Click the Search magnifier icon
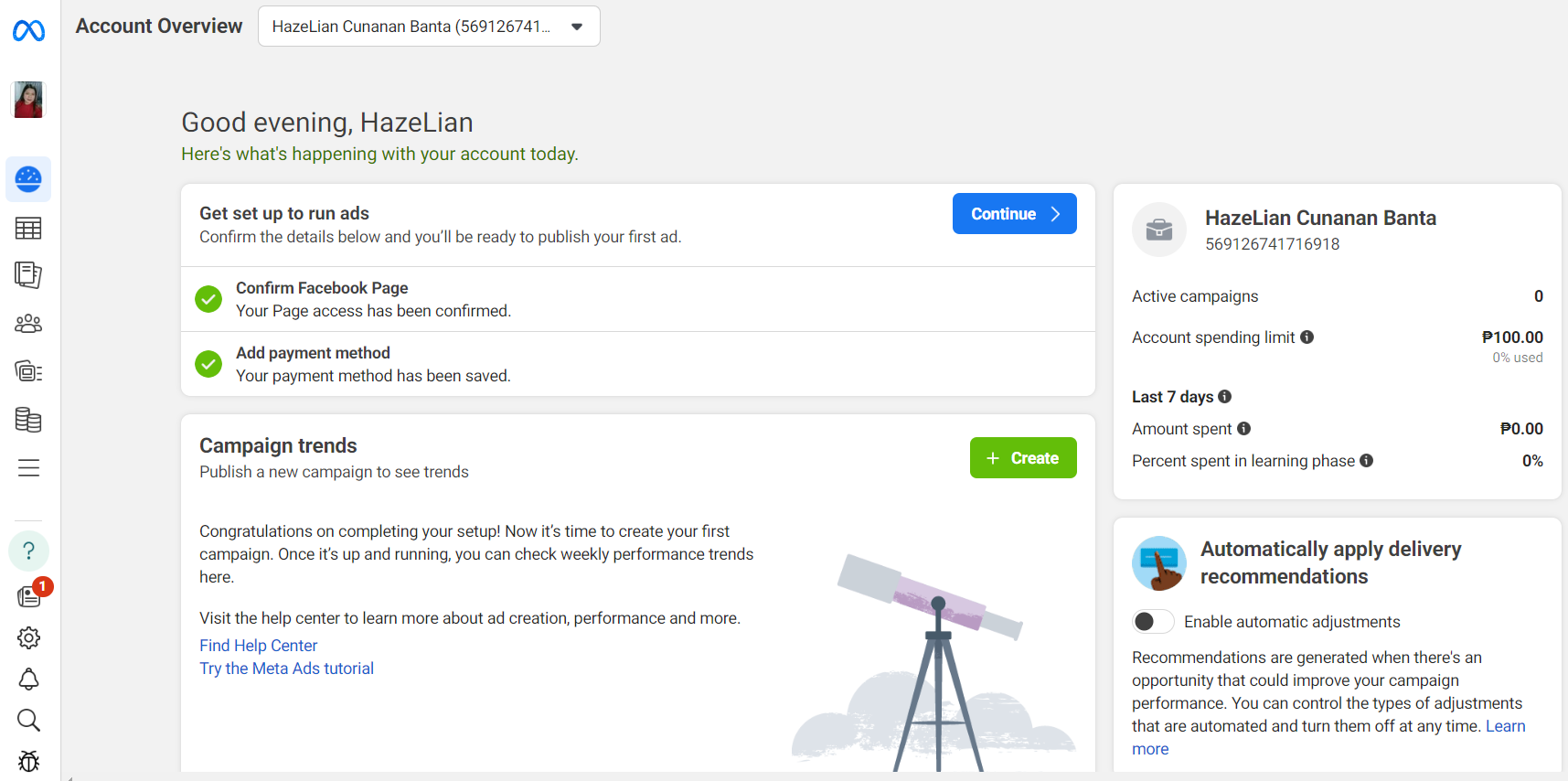The image size is (1568, 781). pos(28,721)
